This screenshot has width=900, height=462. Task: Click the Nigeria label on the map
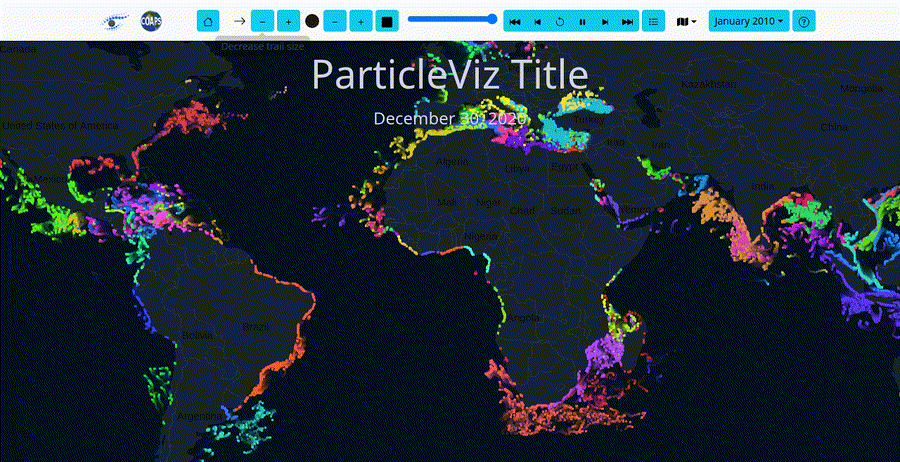point(481,236)
